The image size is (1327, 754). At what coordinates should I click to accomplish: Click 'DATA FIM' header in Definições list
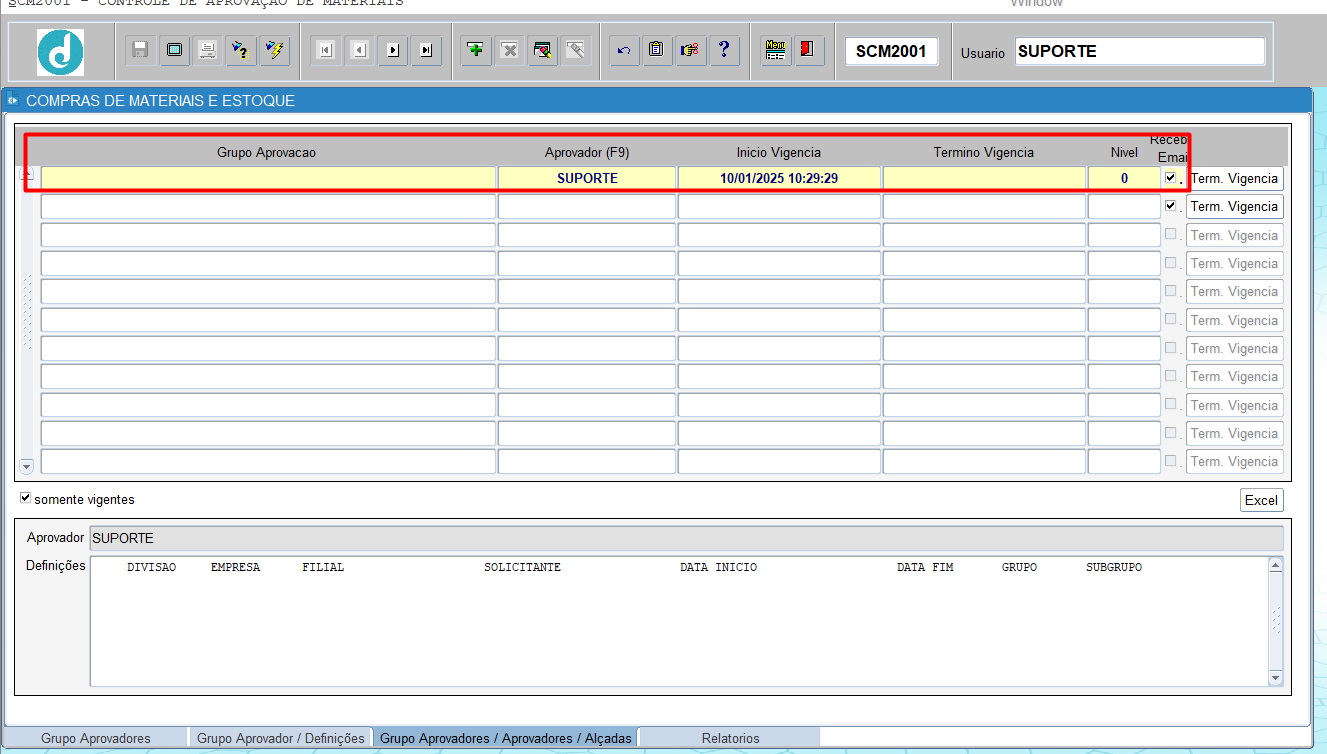(925, 567)
